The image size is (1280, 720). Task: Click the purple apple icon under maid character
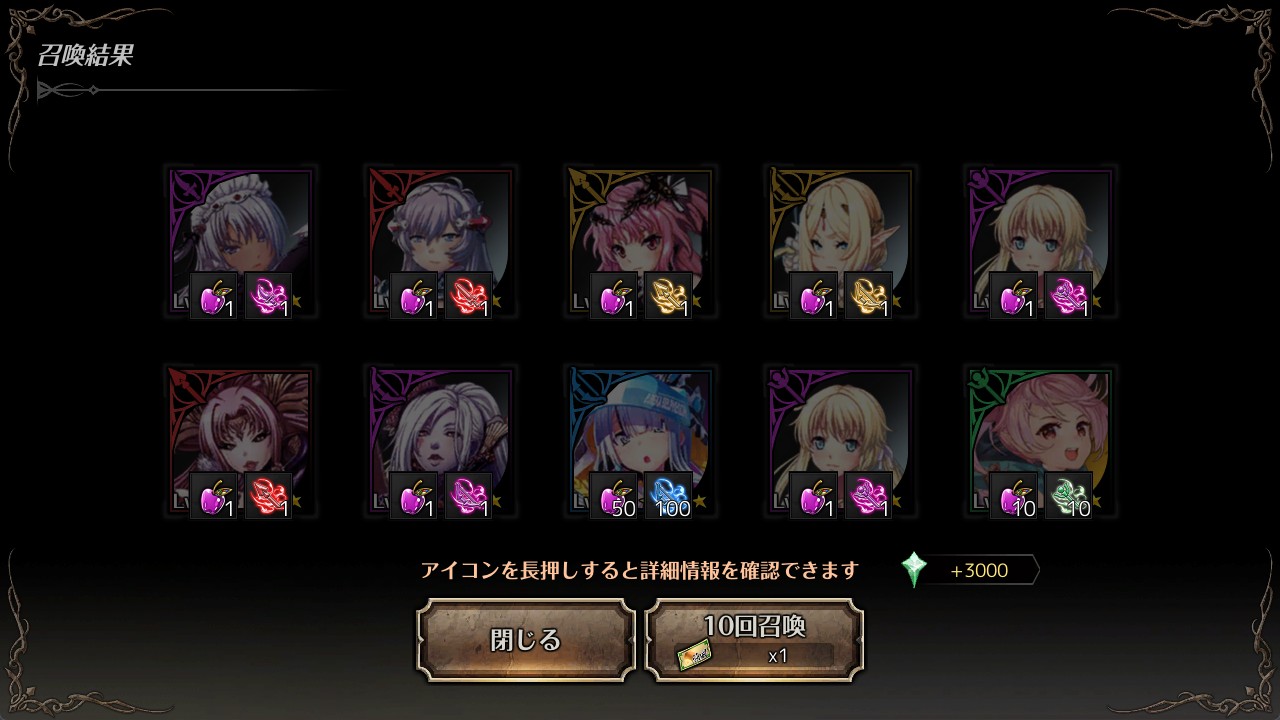(214, 296)
